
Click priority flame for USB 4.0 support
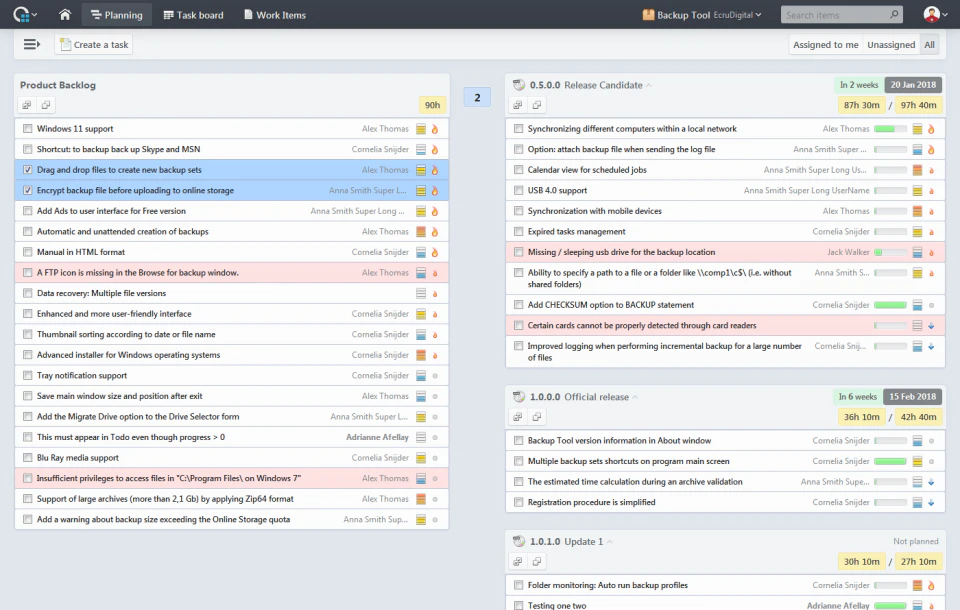[x=931, y=190]
